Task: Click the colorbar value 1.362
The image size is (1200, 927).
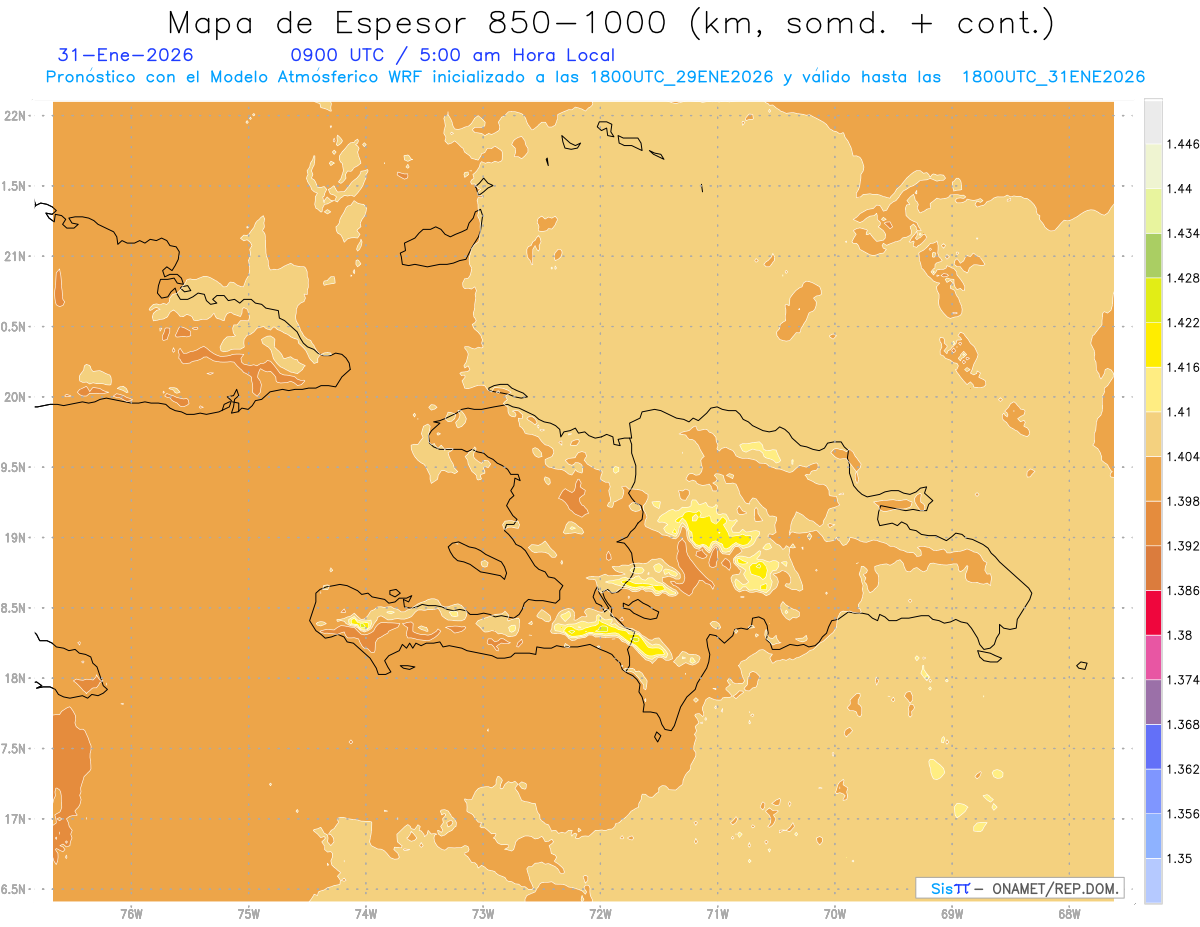Action: (1183, 769)
